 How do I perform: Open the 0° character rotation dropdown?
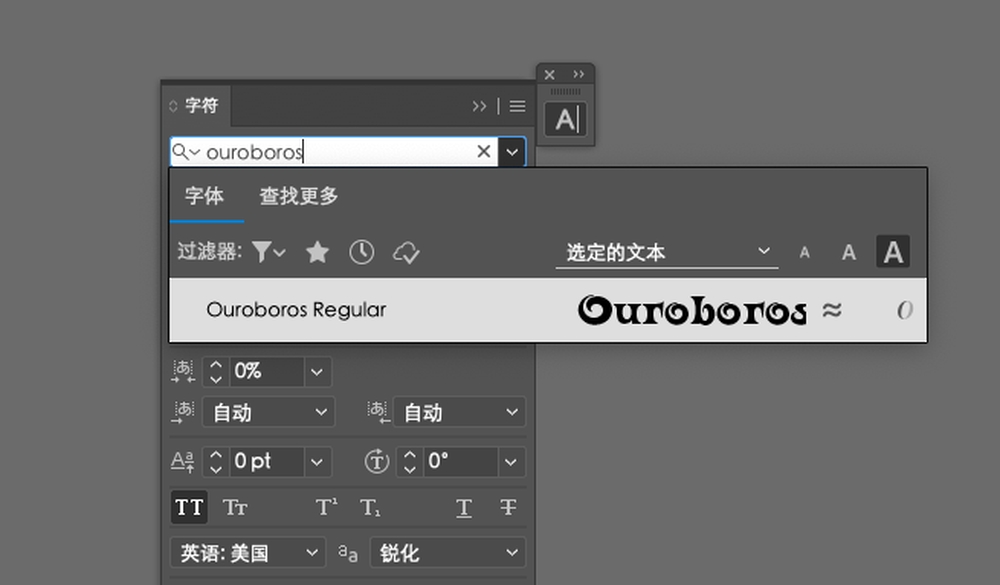(511, 462)
